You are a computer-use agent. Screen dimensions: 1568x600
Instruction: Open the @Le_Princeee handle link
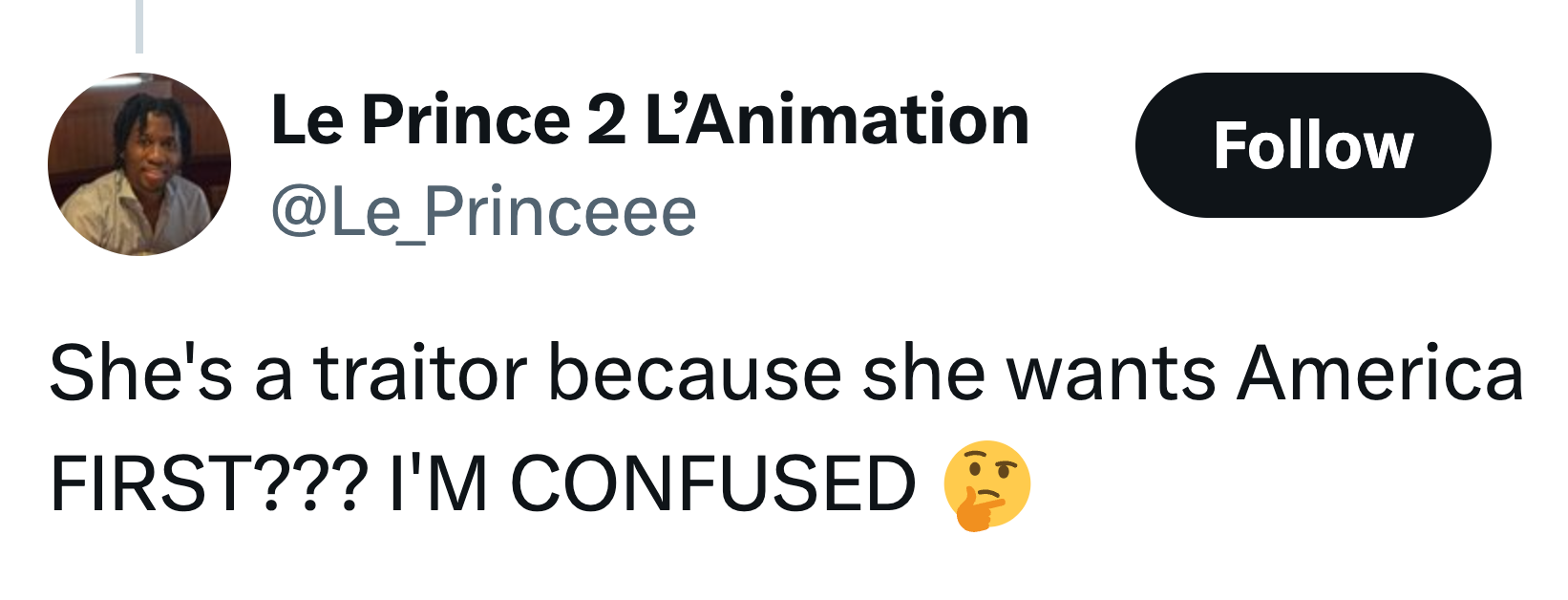[x=484, y=212]
